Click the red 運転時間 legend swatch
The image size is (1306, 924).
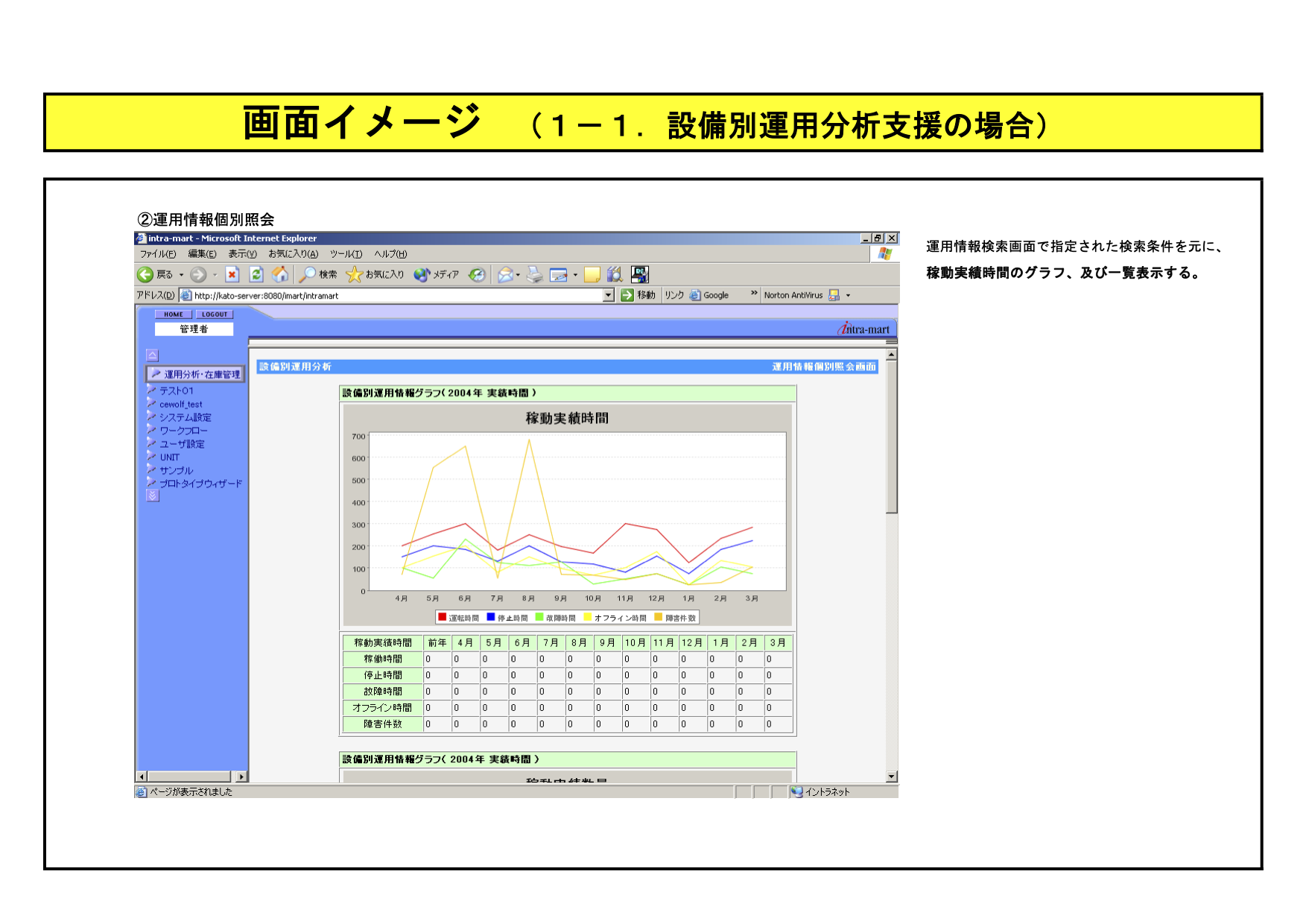442,617
